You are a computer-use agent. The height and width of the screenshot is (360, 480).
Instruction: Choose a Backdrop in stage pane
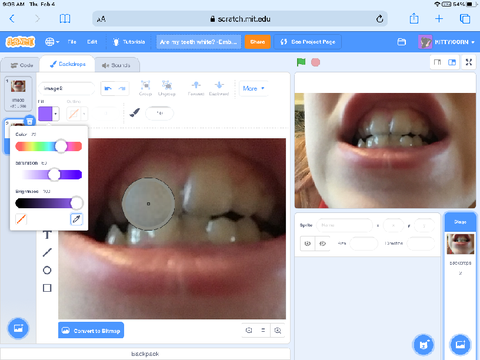tap(460, 345)
